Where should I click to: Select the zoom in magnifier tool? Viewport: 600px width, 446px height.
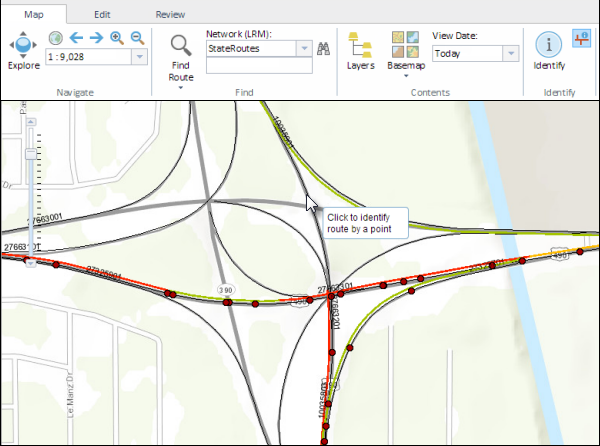(x=117, y=38)
